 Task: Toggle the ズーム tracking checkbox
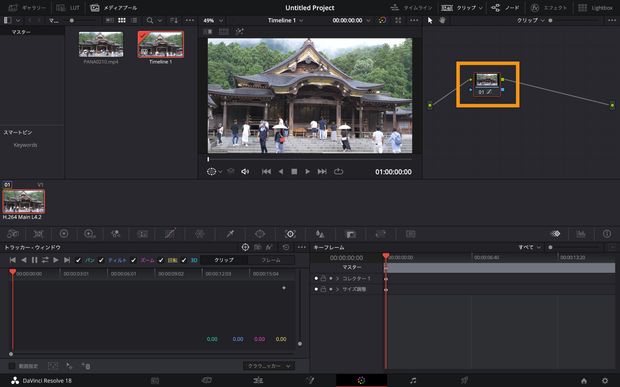[133, 260]
